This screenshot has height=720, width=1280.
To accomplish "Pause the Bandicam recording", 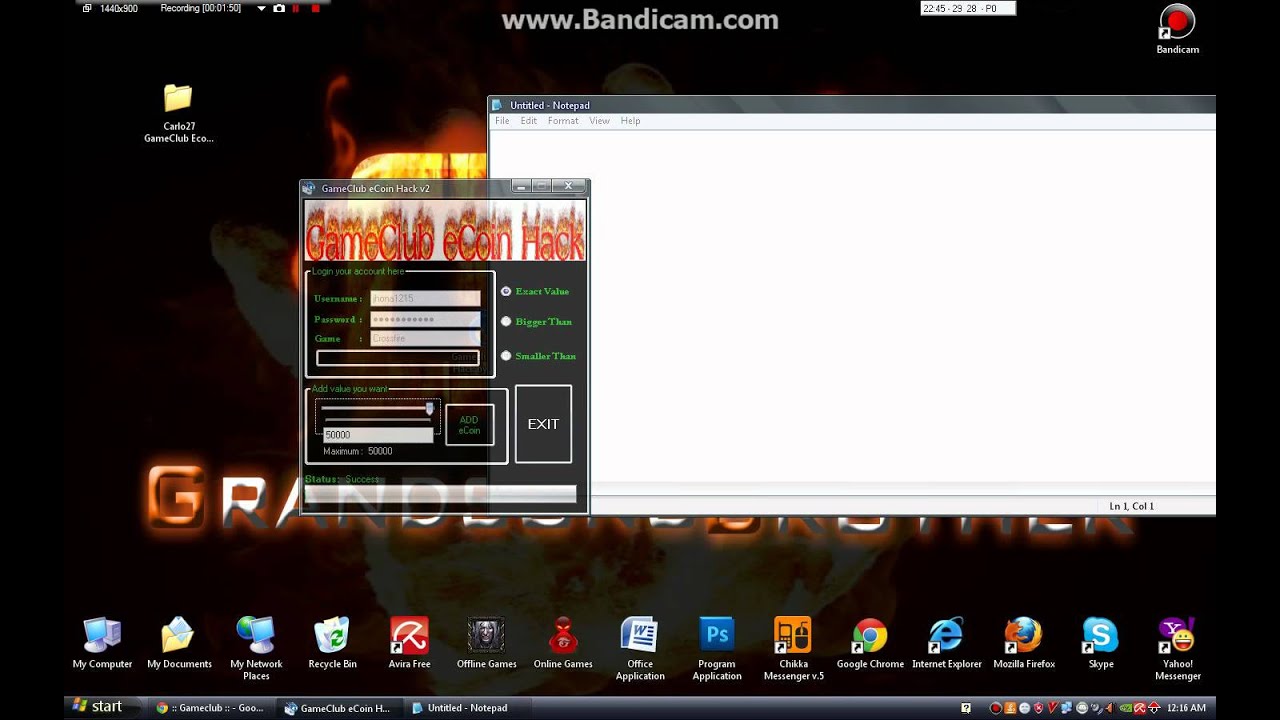I will (296, 8).
